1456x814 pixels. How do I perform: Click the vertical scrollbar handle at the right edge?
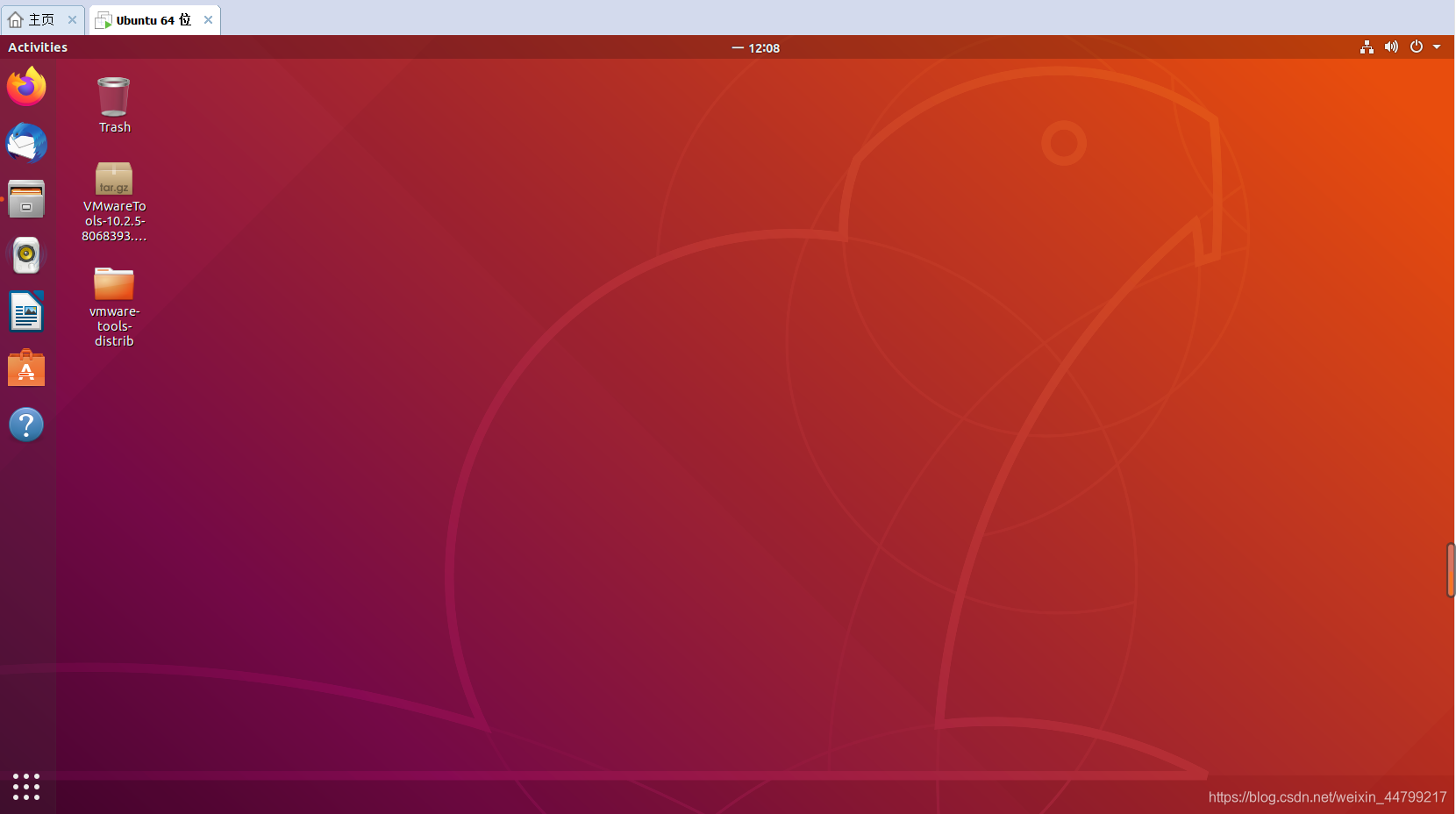(x=1451, y=570)
